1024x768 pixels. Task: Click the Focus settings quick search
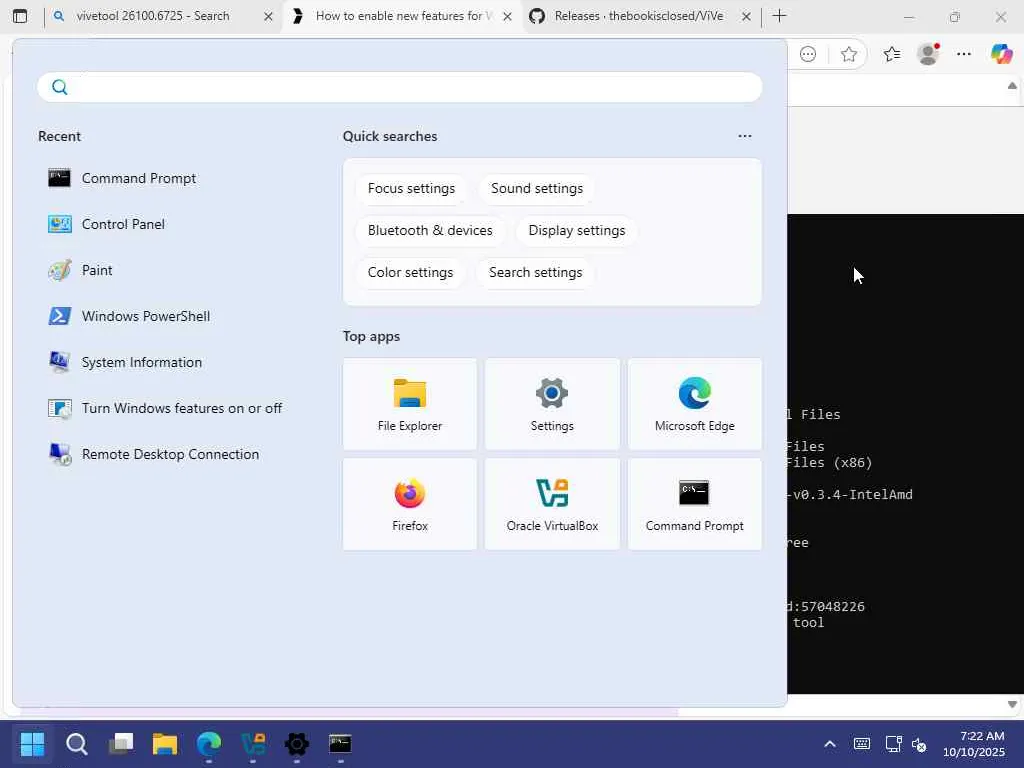[x=411, y=188]
